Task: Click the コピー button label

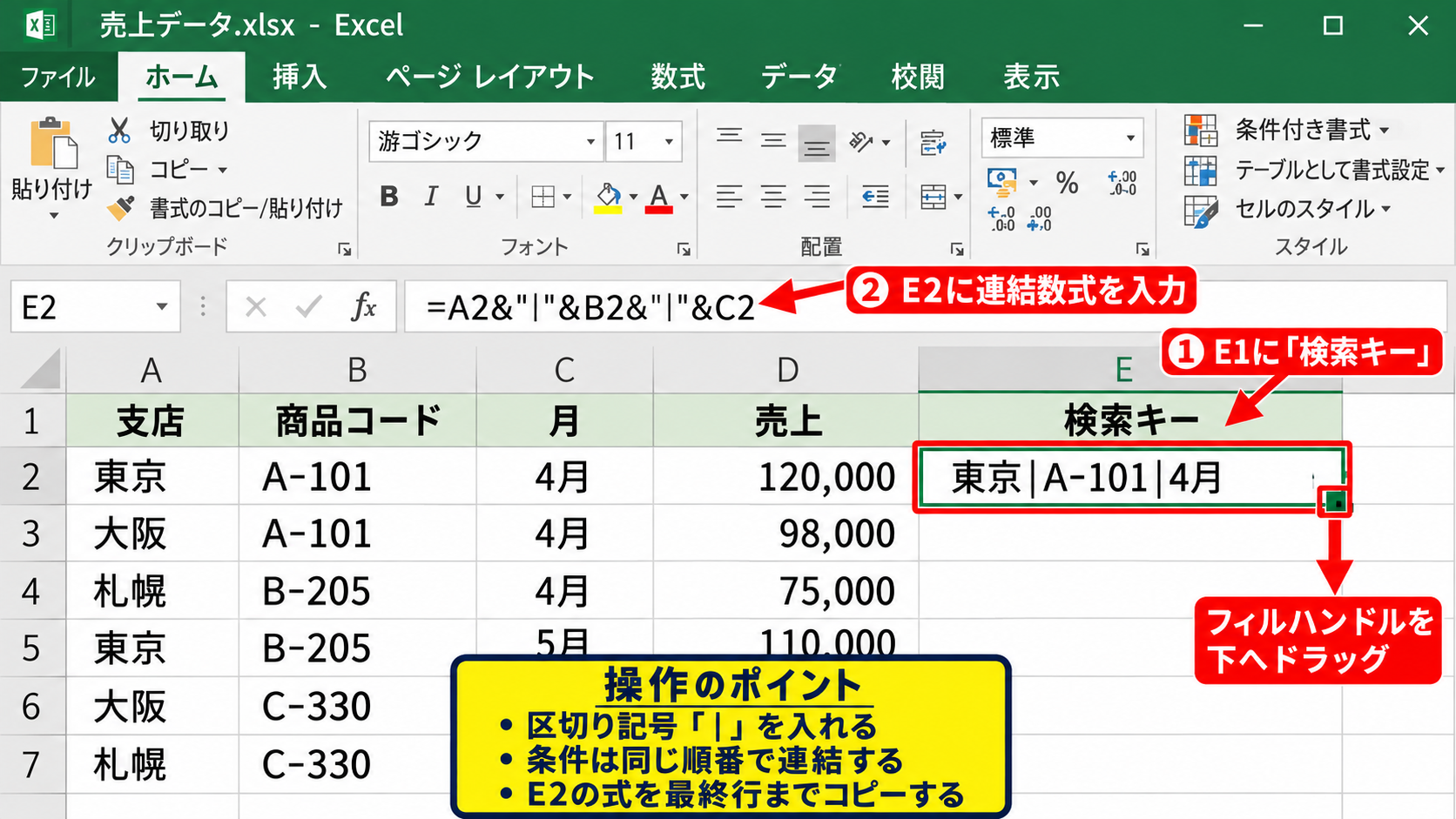Action: coord(179,169)
